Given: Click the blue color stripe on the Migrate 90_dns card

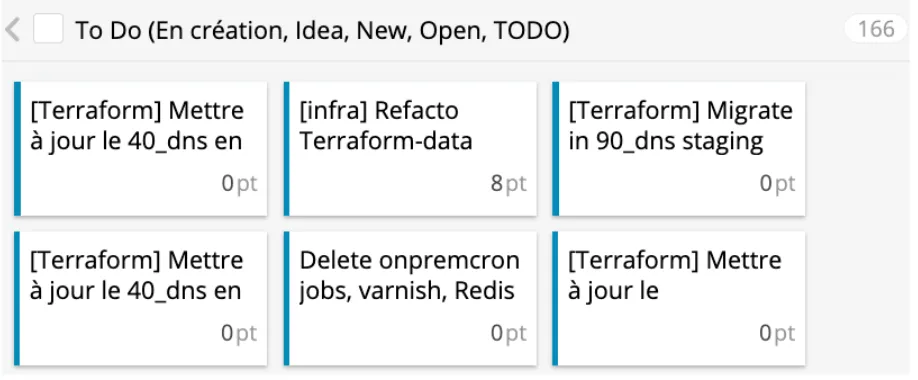Looking at the screenshot, I should tap(556, 149).
